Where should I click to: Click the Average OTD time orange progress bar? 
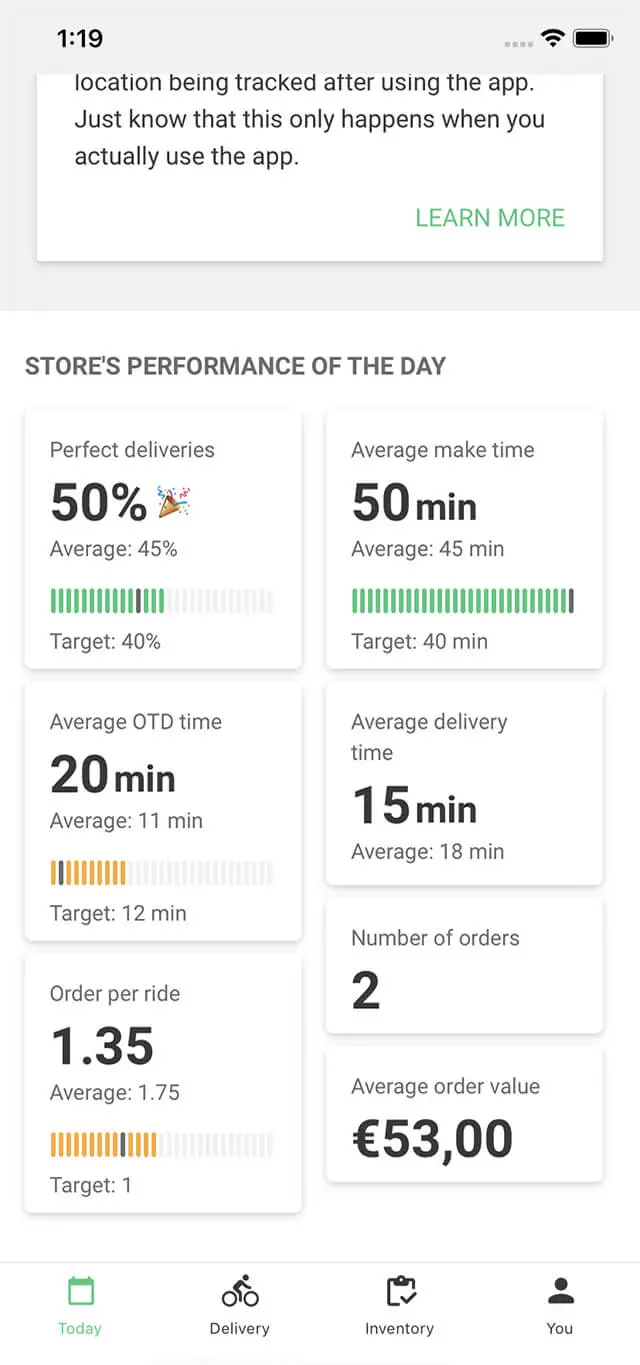pyautogui.click(x=161, y=873)
